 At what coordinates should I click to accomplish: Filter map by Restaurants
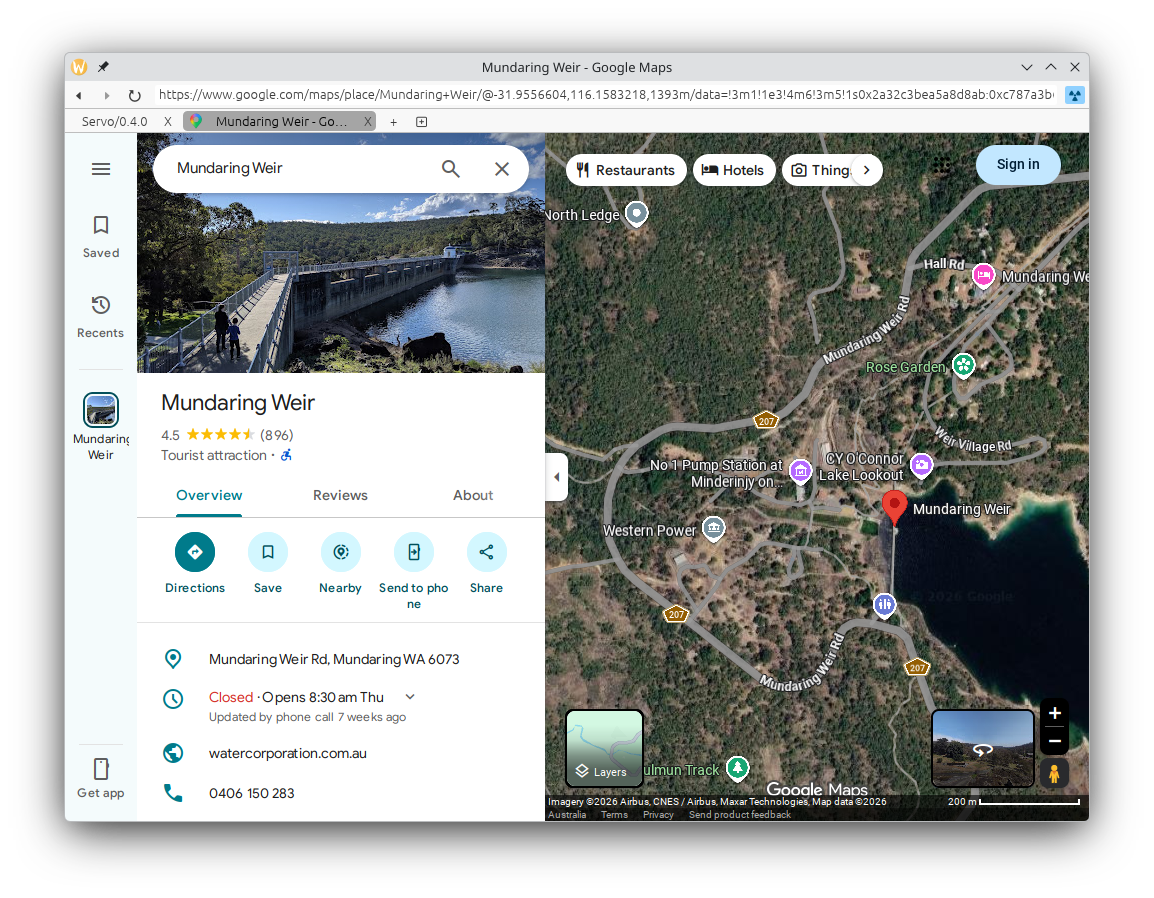coord(626,170)
